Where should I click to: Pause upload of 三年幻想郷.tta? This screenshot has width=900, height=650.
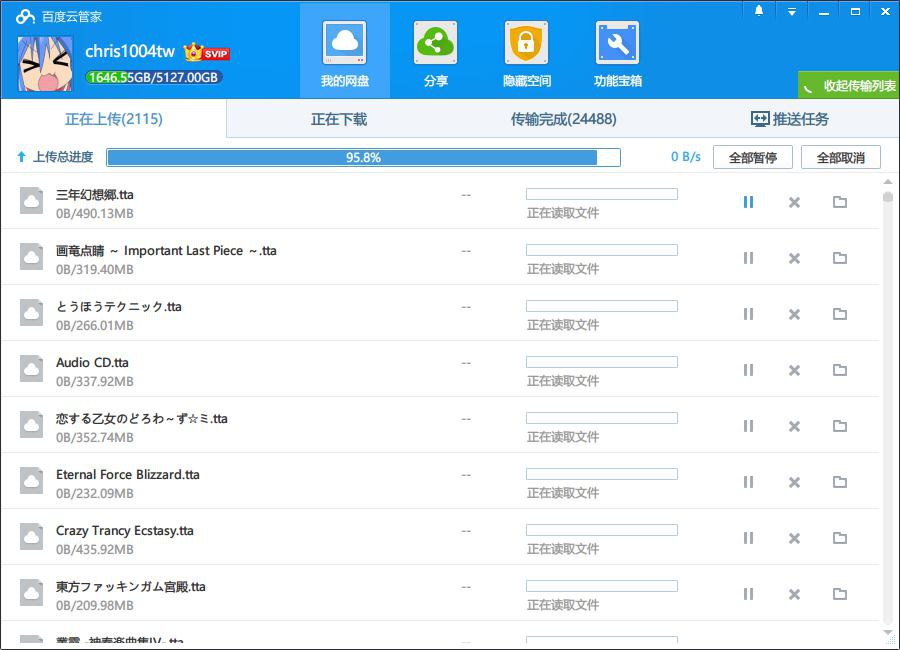748,202
